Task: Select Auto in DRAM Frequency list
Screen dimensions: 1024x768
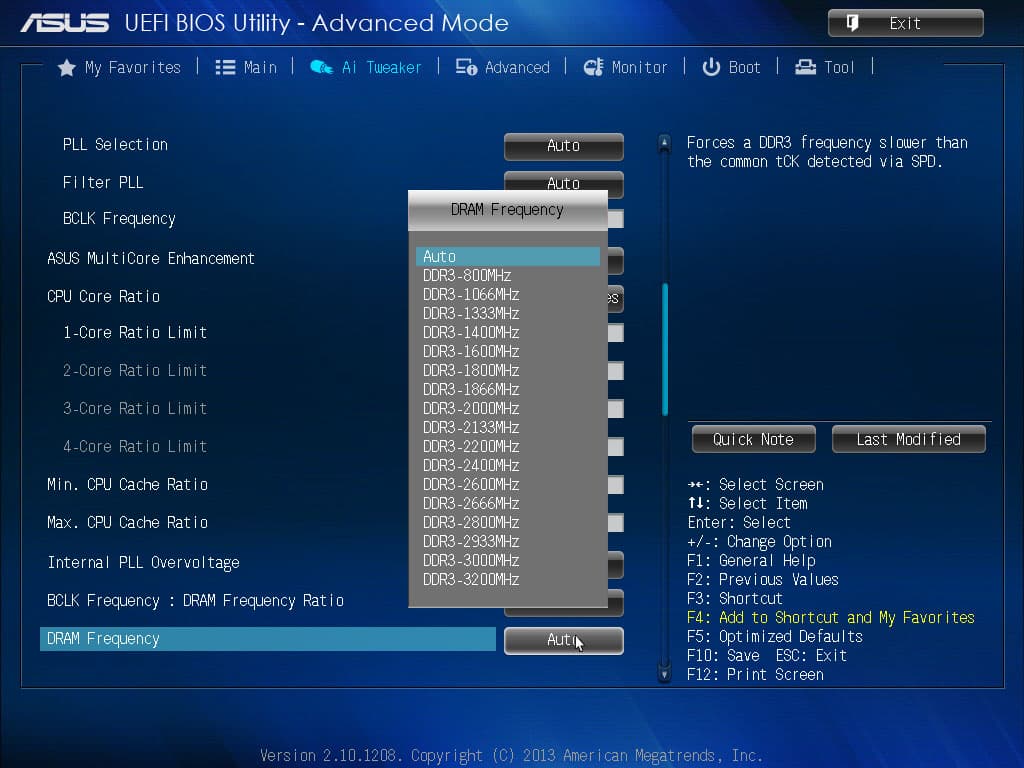Action: 507,257
